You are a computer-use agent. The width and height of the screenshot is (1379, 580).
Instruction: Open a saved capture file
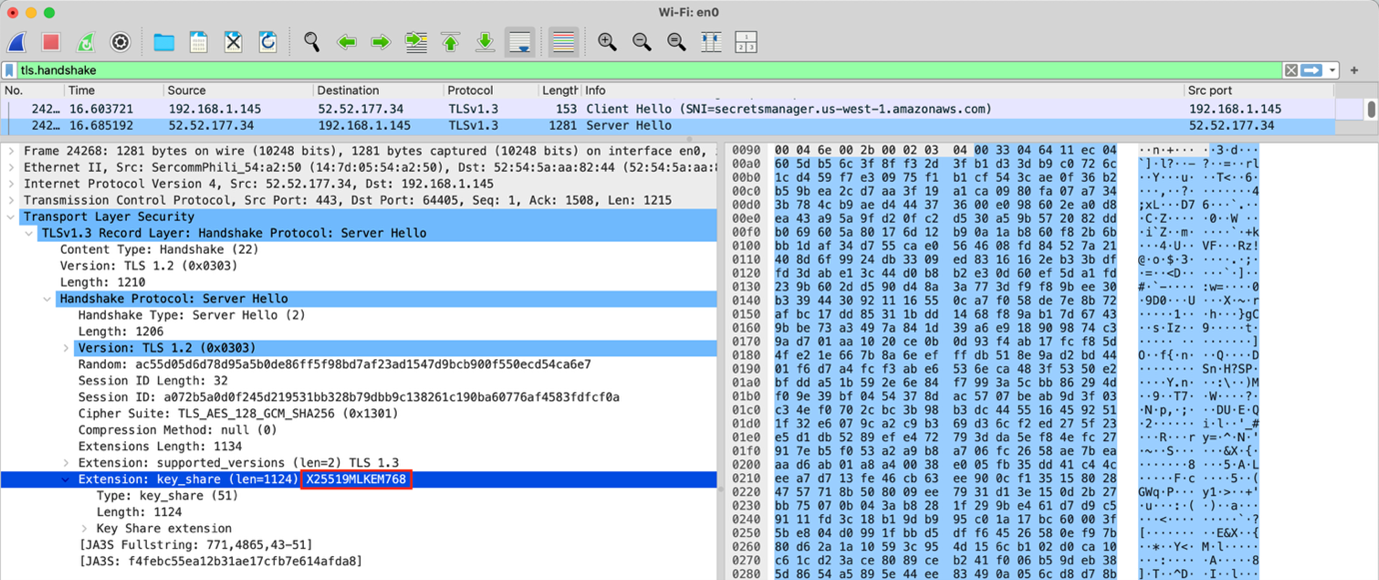[163, 41]
